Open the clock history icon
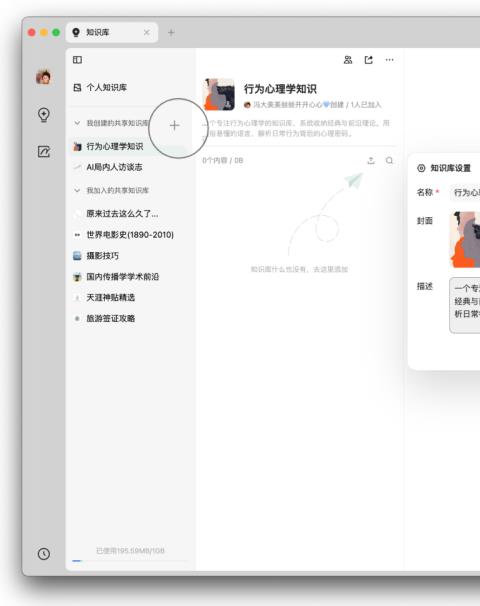Image resolution: width=480 pixels, height=606 pixels. point(44,553)
